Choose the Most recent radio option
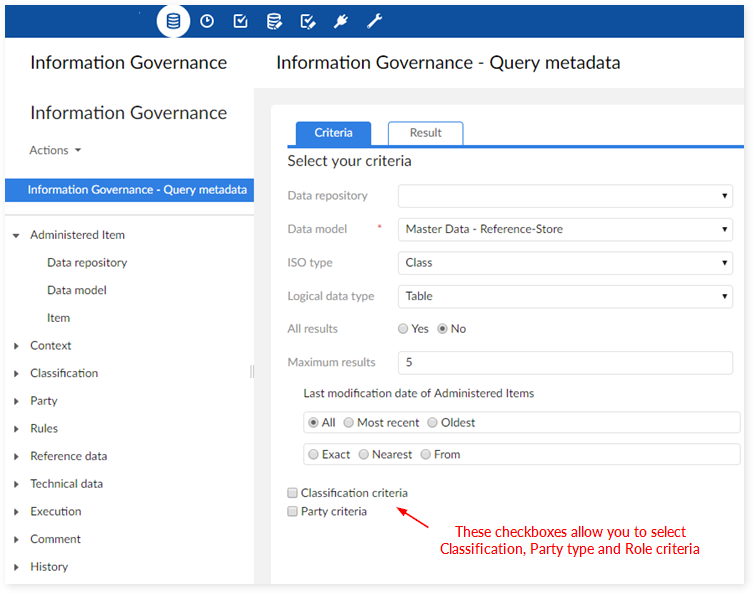Screen dimensions: 753x593 pos(349,423)
